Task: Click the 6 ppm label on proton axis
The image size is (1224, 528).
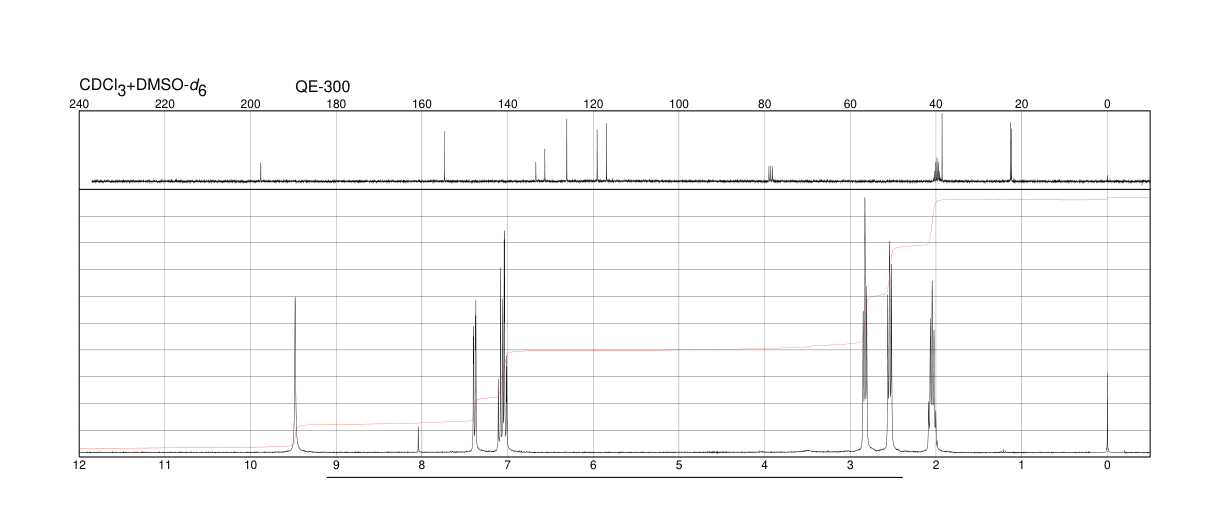Action: (593, 465)
